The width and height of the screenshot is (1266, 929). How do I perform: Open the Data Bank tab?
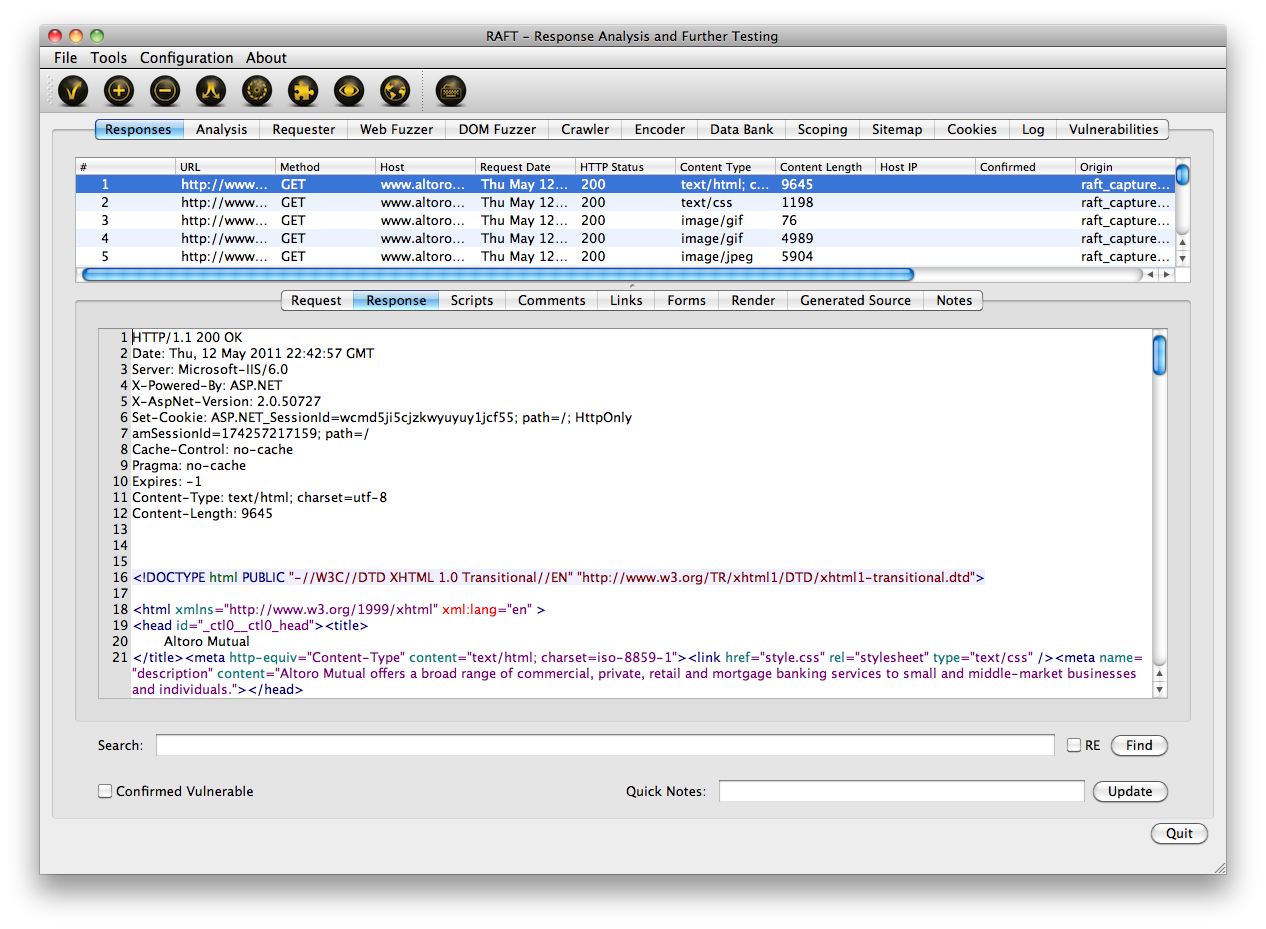742,129
